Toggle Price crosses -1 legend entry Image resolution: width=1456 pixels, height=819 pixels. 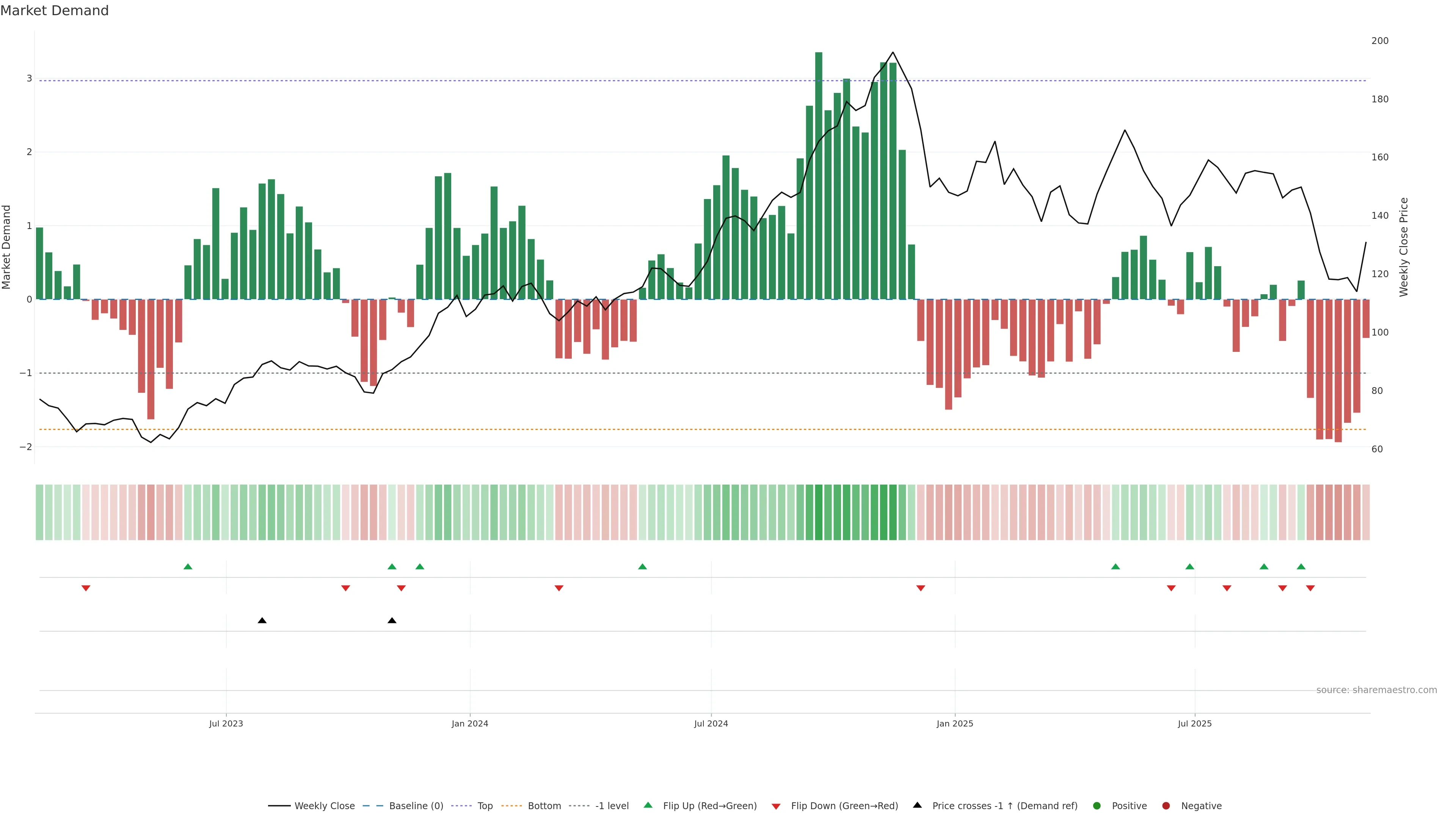tap(1004, 806)
